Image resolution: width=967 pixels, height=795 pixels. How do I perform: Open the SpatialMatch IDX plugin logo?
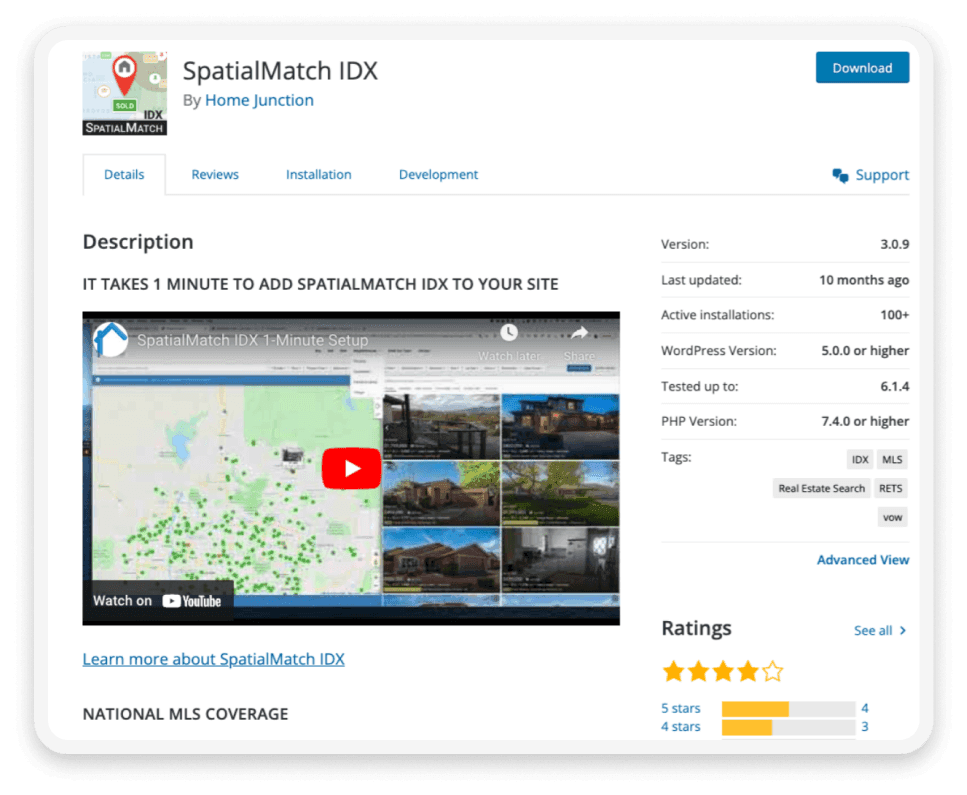(x=125, y=93)
